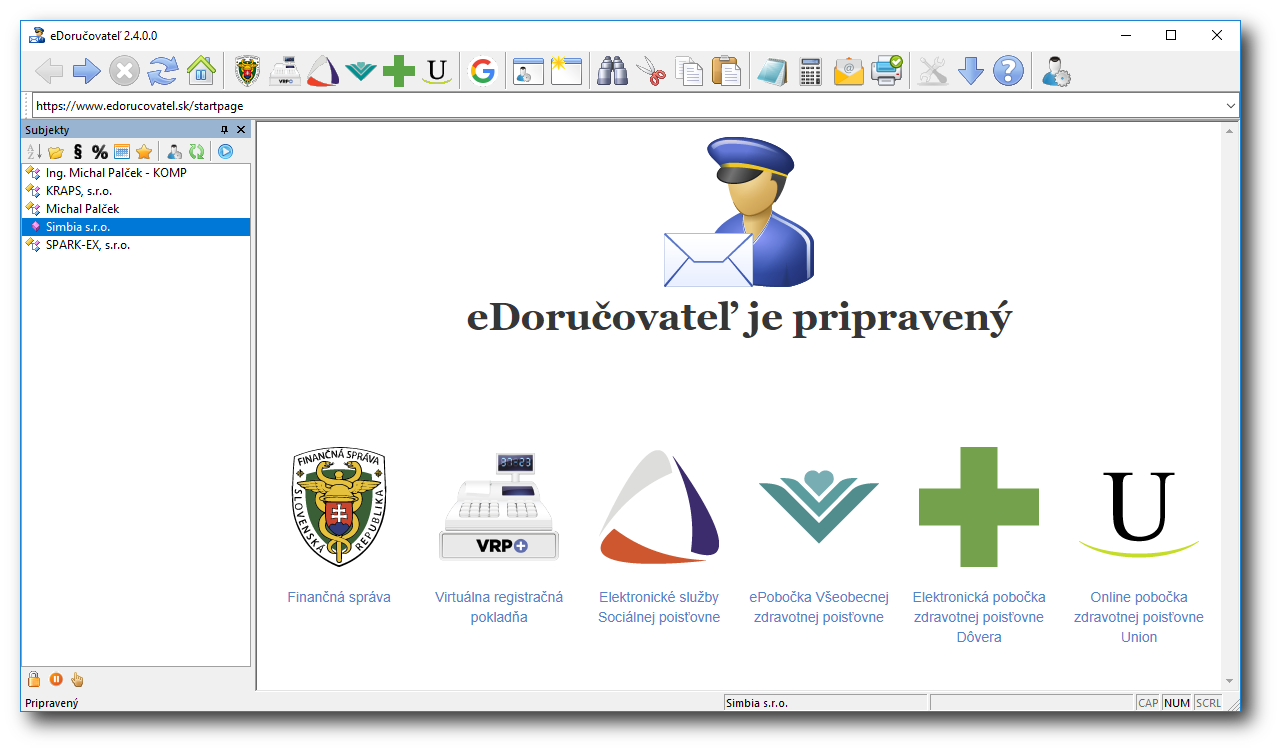Open the blue notepad icon

(772, 71)
